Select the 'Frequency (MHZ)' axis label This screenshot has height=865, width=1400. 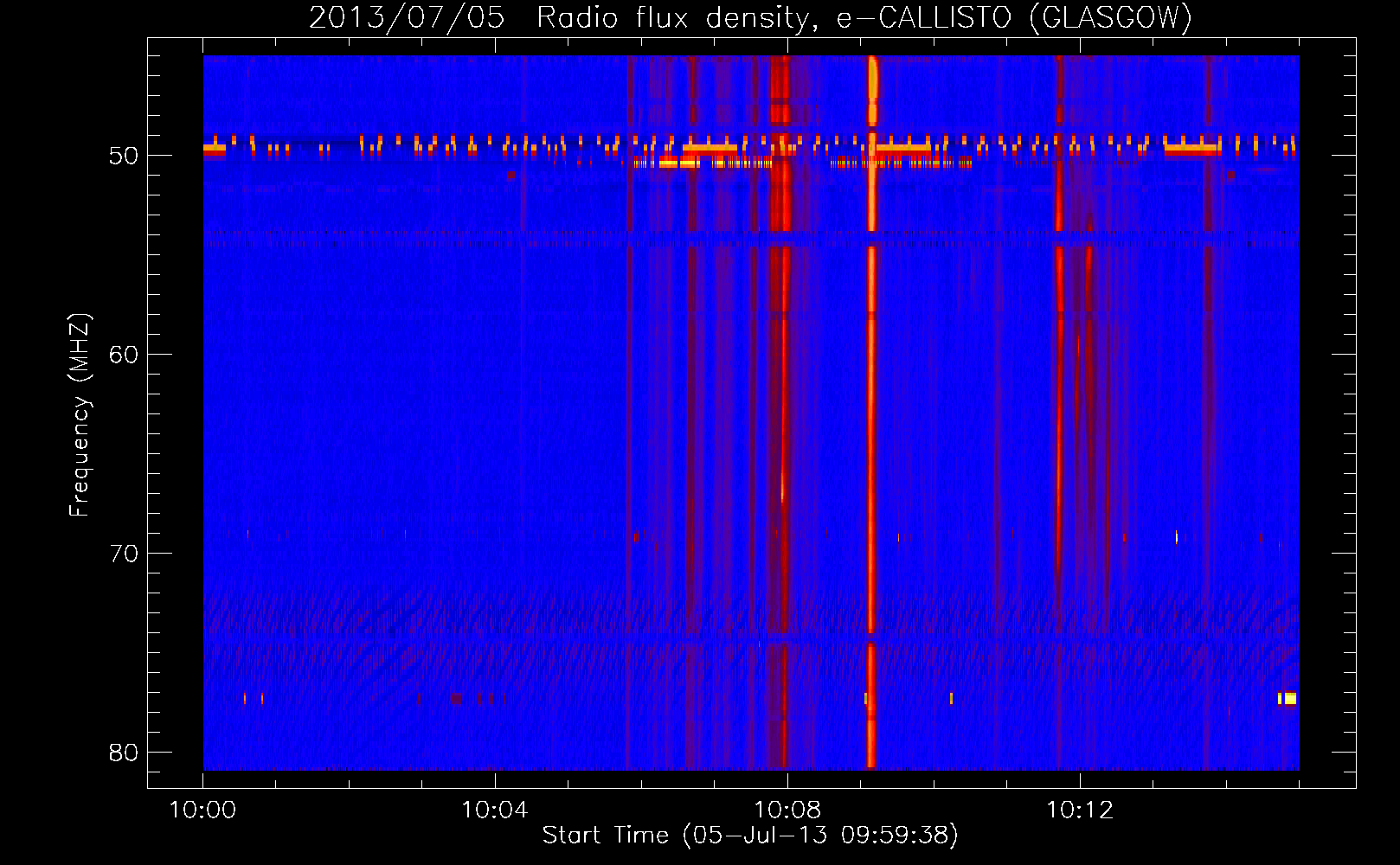[80, 415]
